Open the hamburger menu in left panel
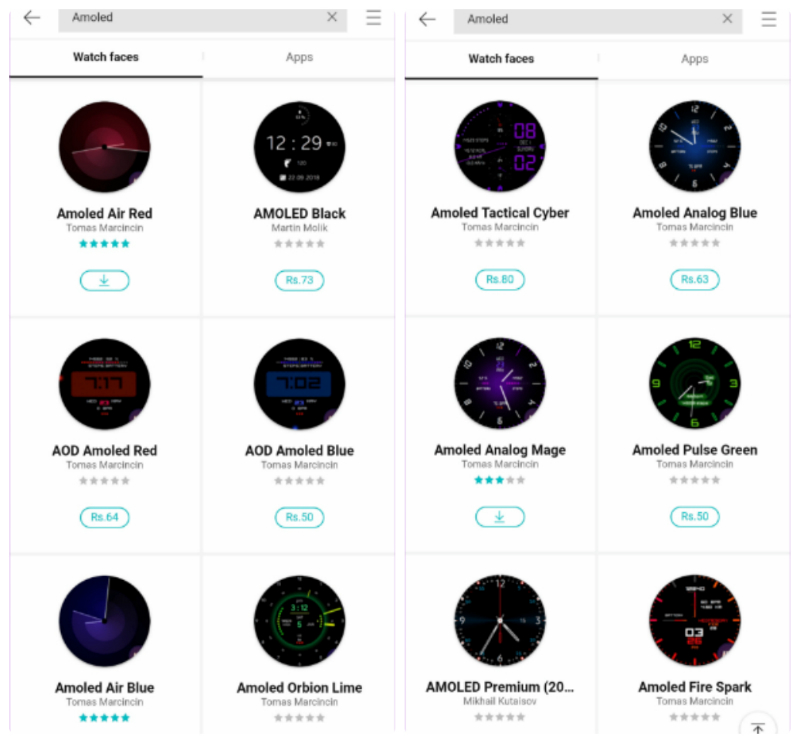The image size is (800, 743). coord(374,17)
